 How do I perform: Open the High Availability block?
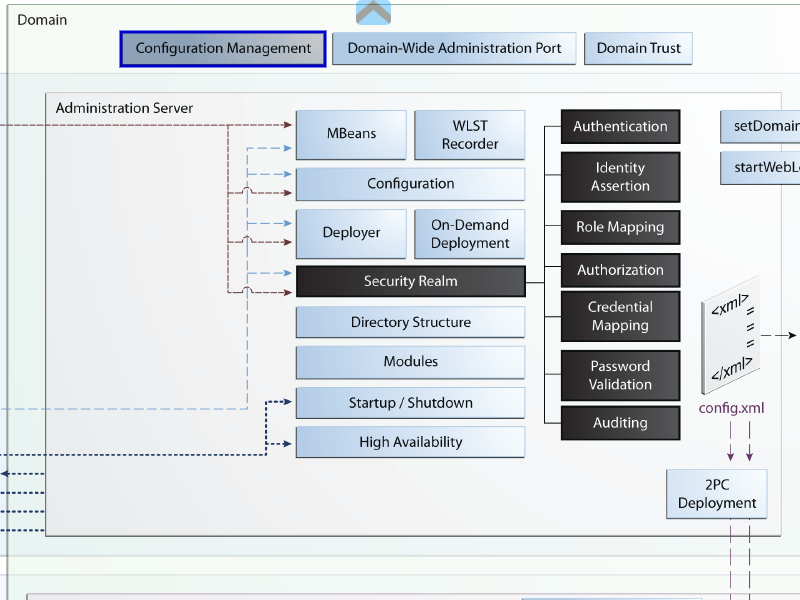coord(411,442)
